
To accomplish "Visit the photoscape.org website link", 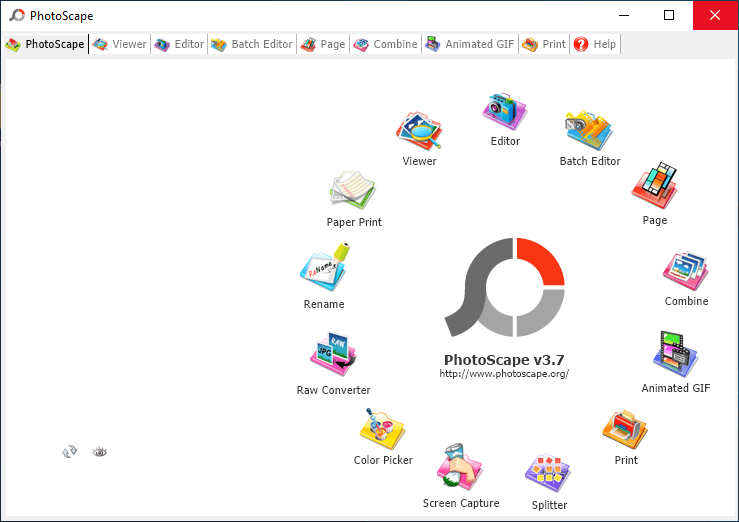I will [x=504, y=374].
